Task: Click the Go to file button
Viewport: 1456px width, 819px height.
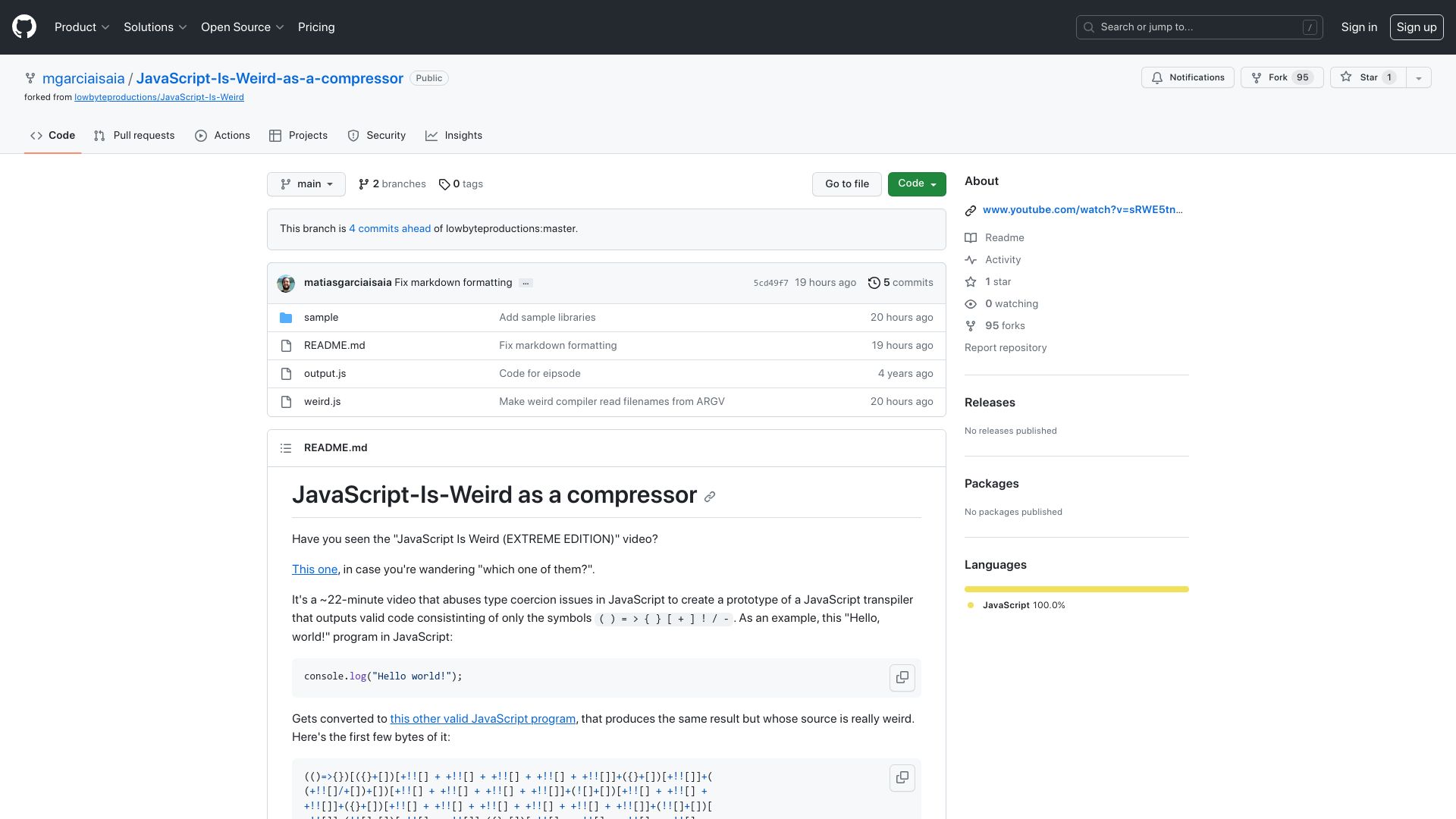Action: click(847, 184)
